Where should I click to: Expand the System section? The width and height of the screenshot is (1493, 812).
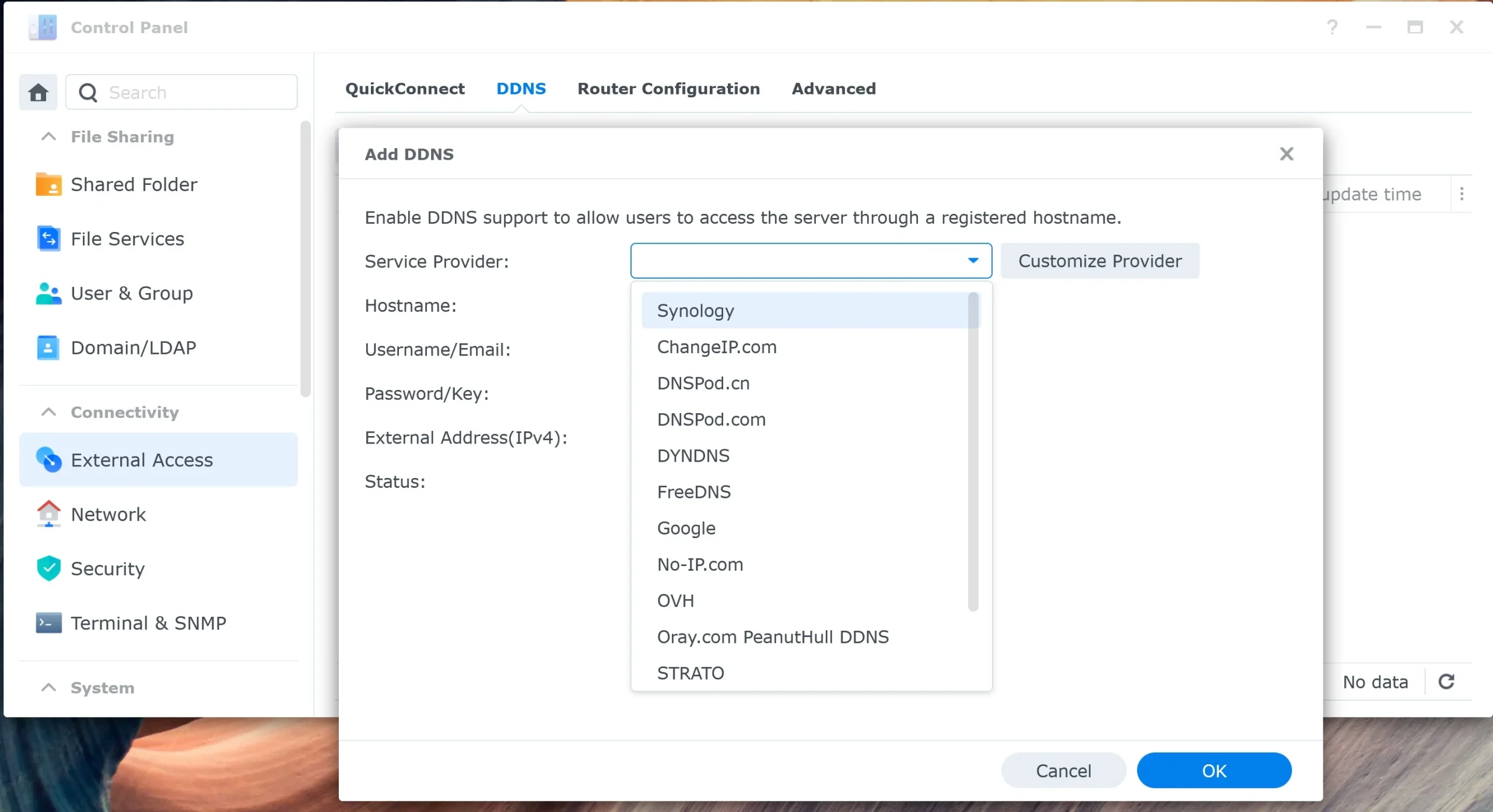click(48, 687)
